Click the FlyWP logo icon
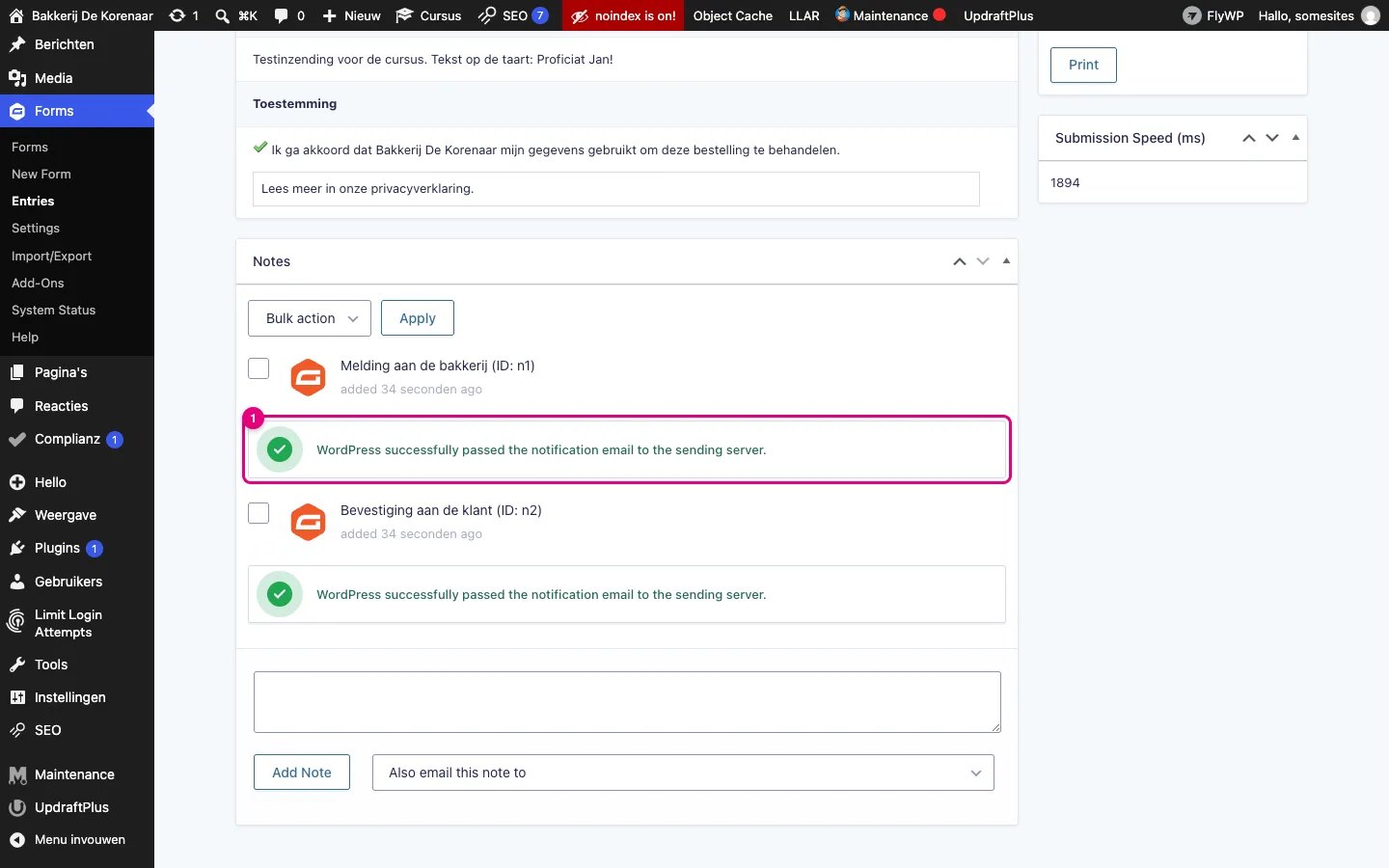 [x=1192, y=15]
